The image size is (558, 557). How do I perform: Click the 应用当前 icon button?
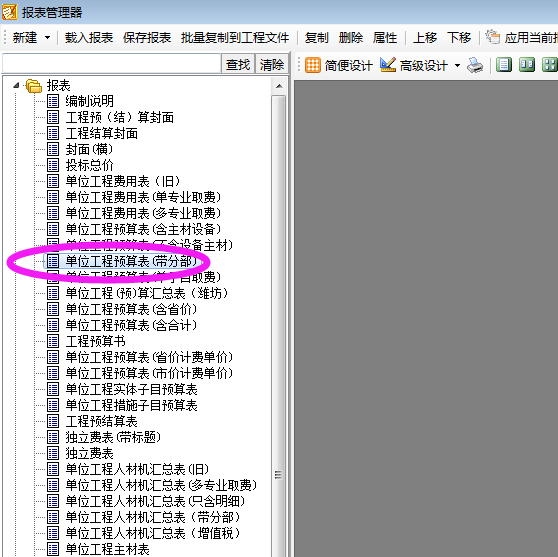(493, 37)
